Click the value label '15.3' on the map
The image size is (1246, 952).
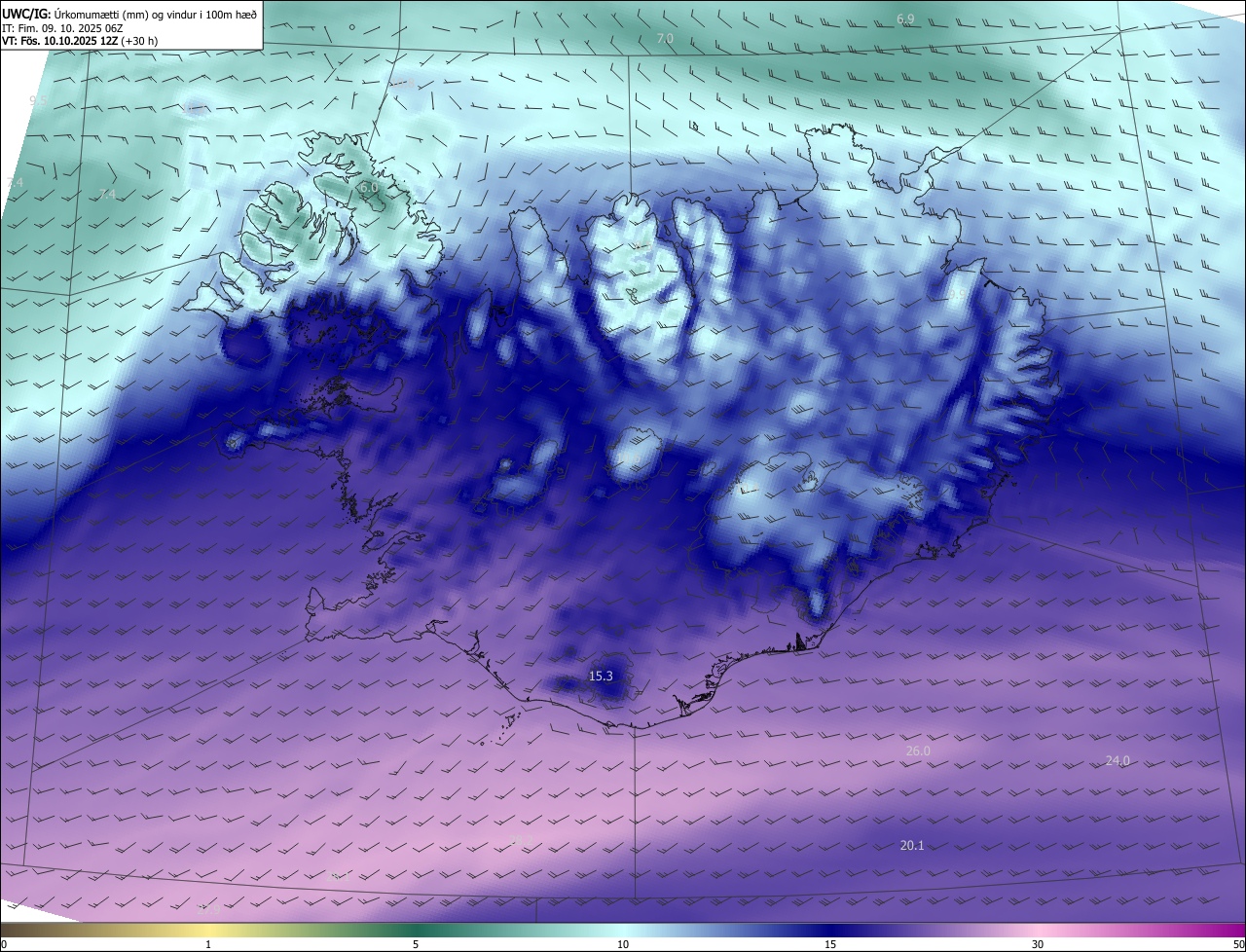(601, 676)
